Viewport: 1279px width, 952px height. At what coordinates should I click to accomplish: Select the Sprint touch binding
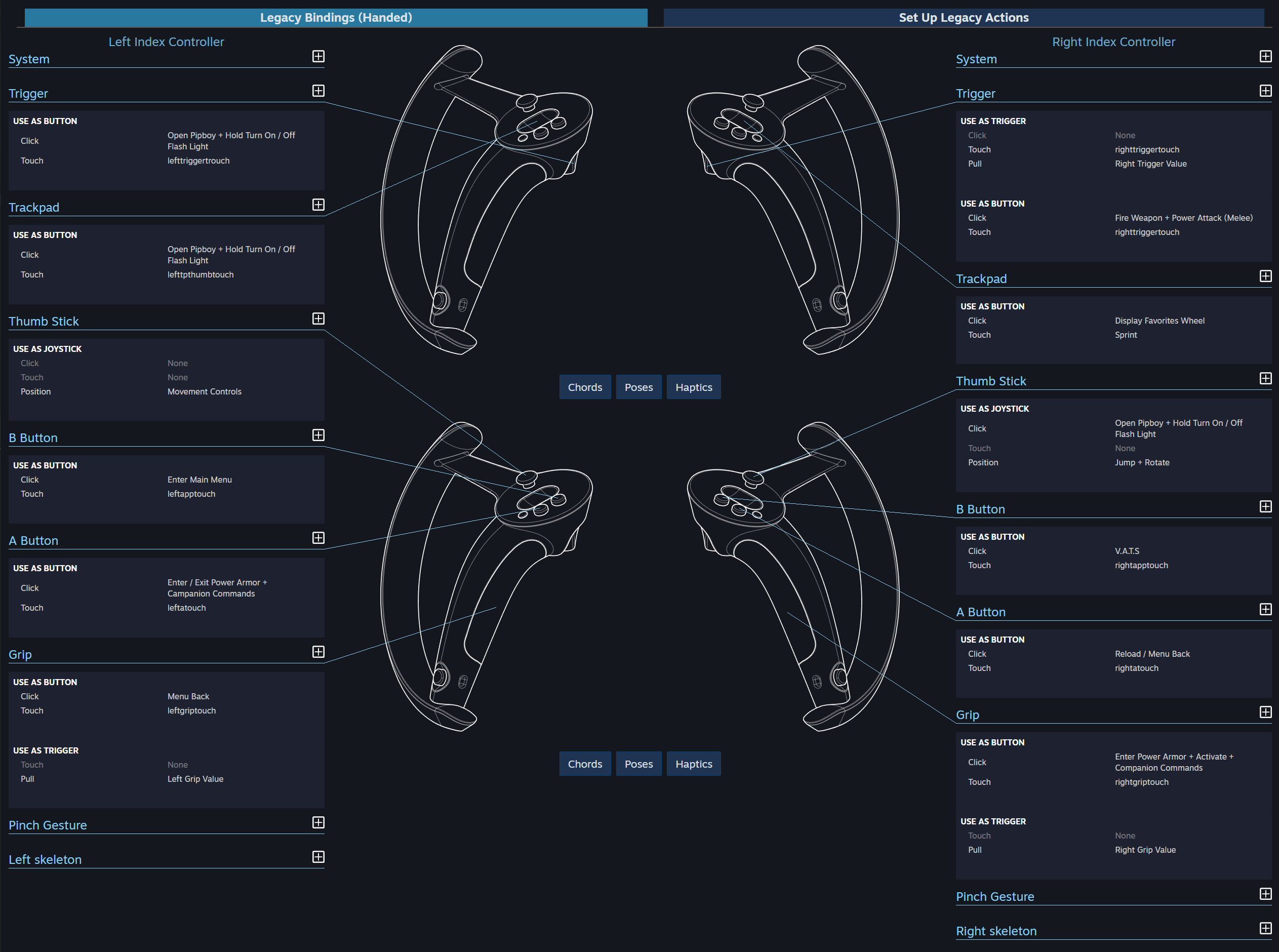tap(1126, 335)
